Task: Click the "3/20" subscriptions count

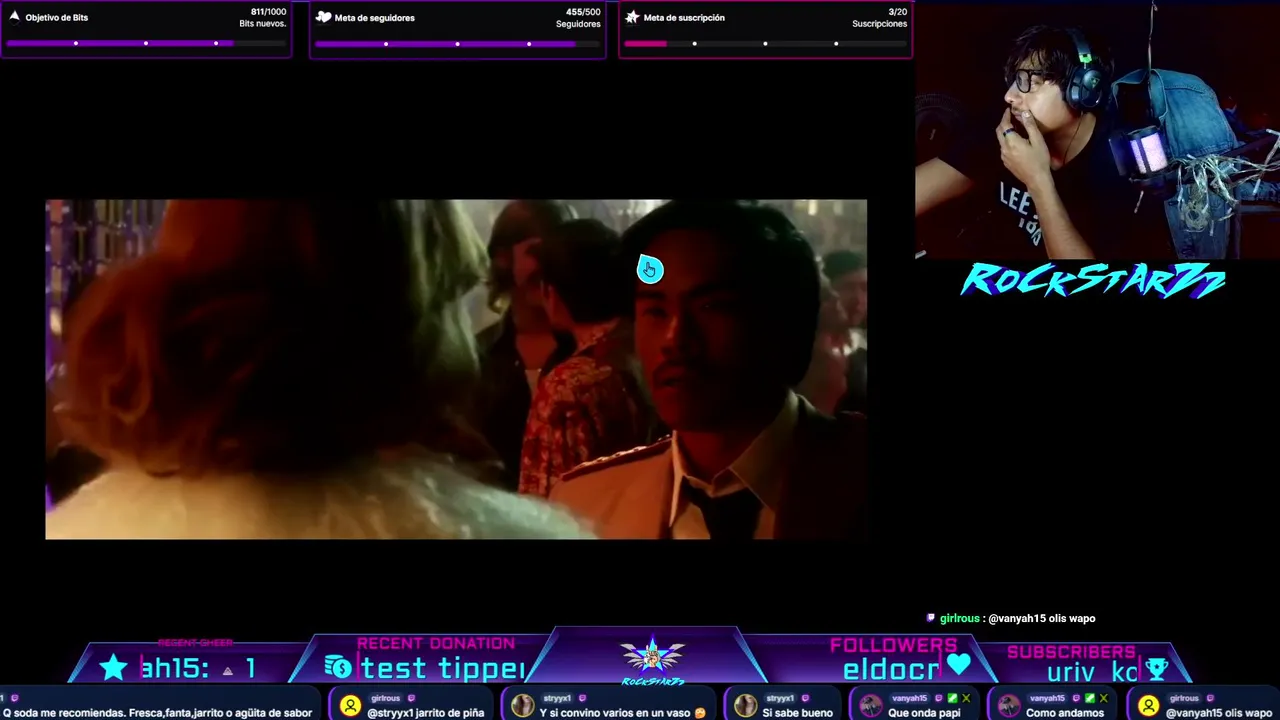Action: 898,12
